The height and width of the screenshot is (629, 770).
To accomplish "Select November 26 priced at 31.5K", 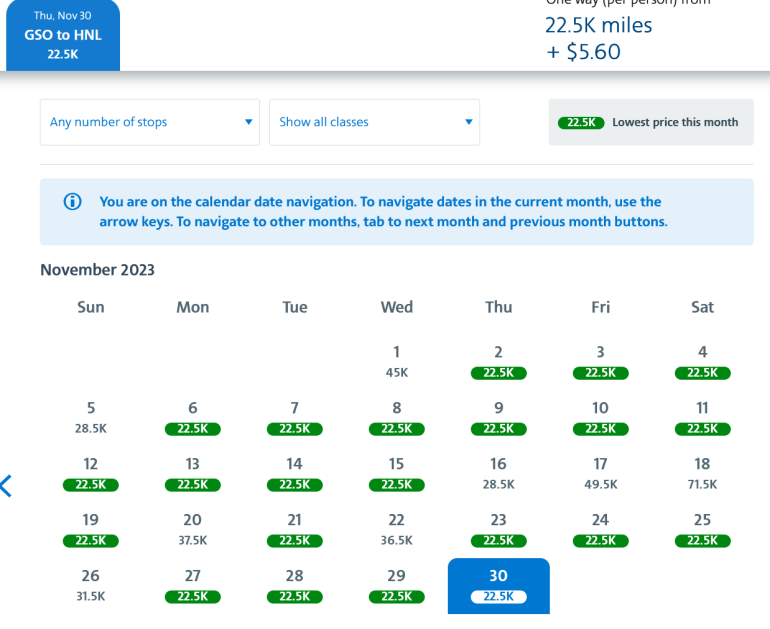I will [91, 585].
